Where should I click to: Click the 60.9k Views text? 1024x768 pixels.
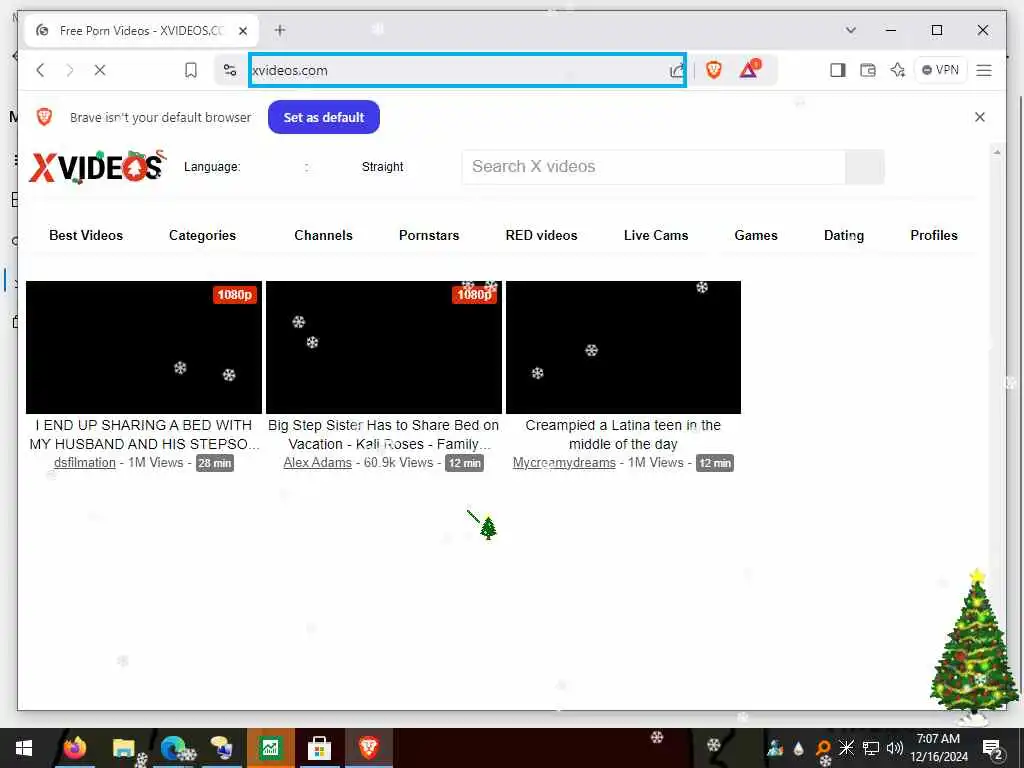(398, 463)
